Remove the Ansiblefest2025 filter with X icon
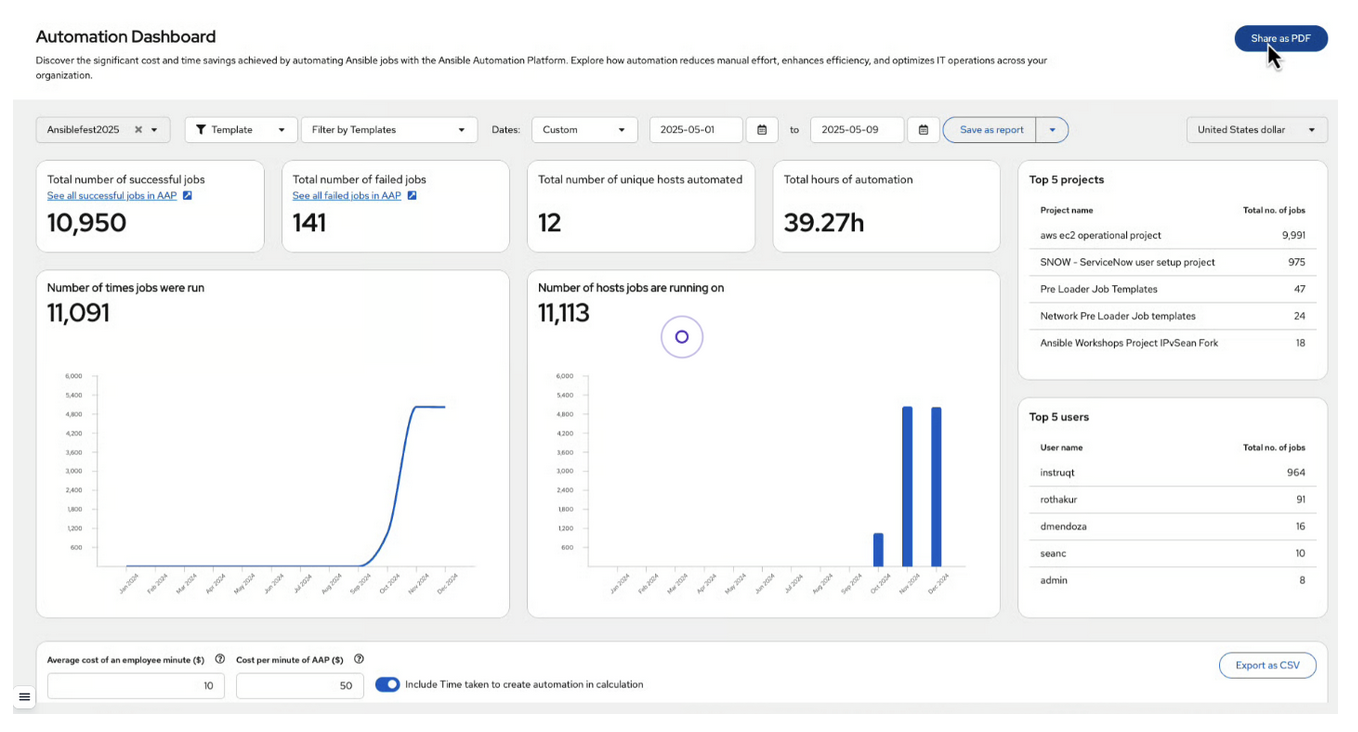1358x732 pixels. (139, 130)
